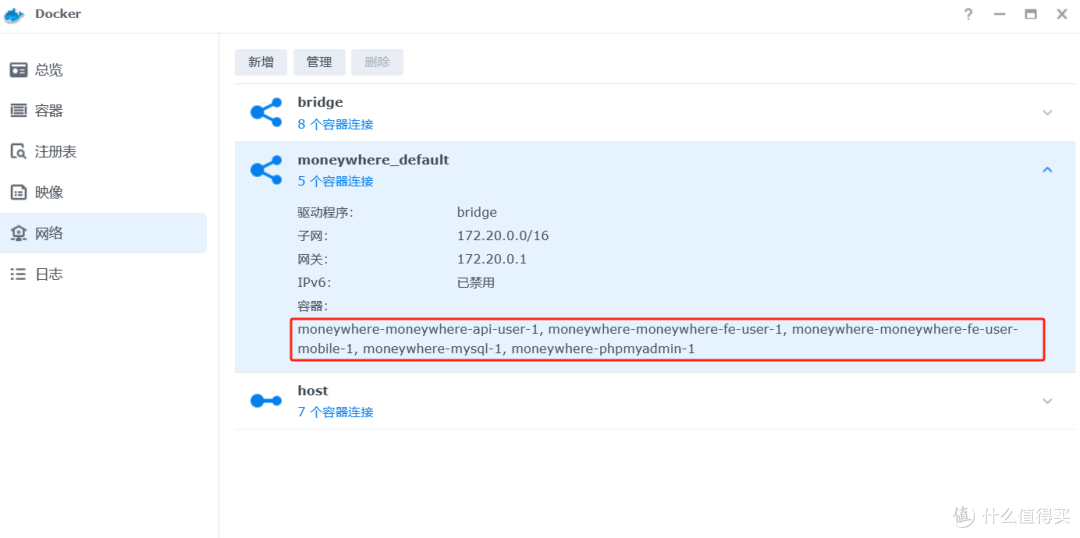The width and height of the screenshot is (1080, 538).
Task: Click the disabled 删除 button
Action: pos(377,62)
